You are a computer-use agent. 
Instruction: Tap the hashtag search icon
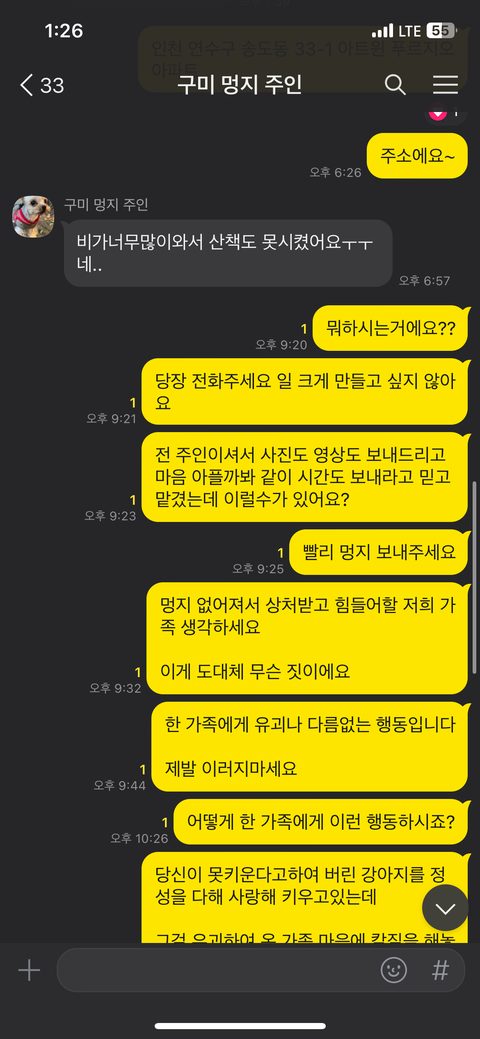tap(440, 971)
